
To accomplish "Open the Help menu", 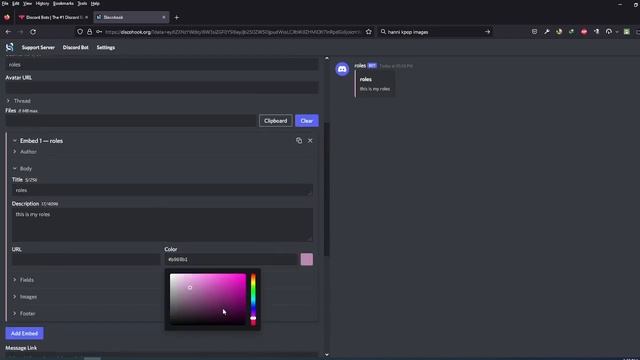I will click(x=95, y=3).
